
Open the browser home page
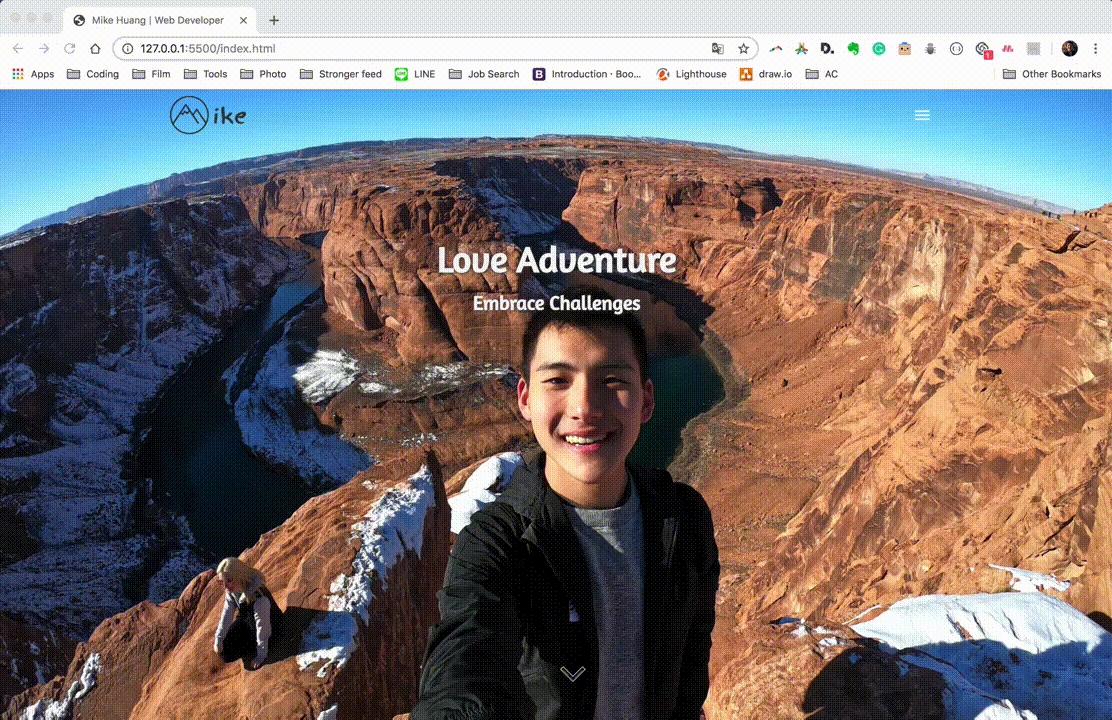95,48
